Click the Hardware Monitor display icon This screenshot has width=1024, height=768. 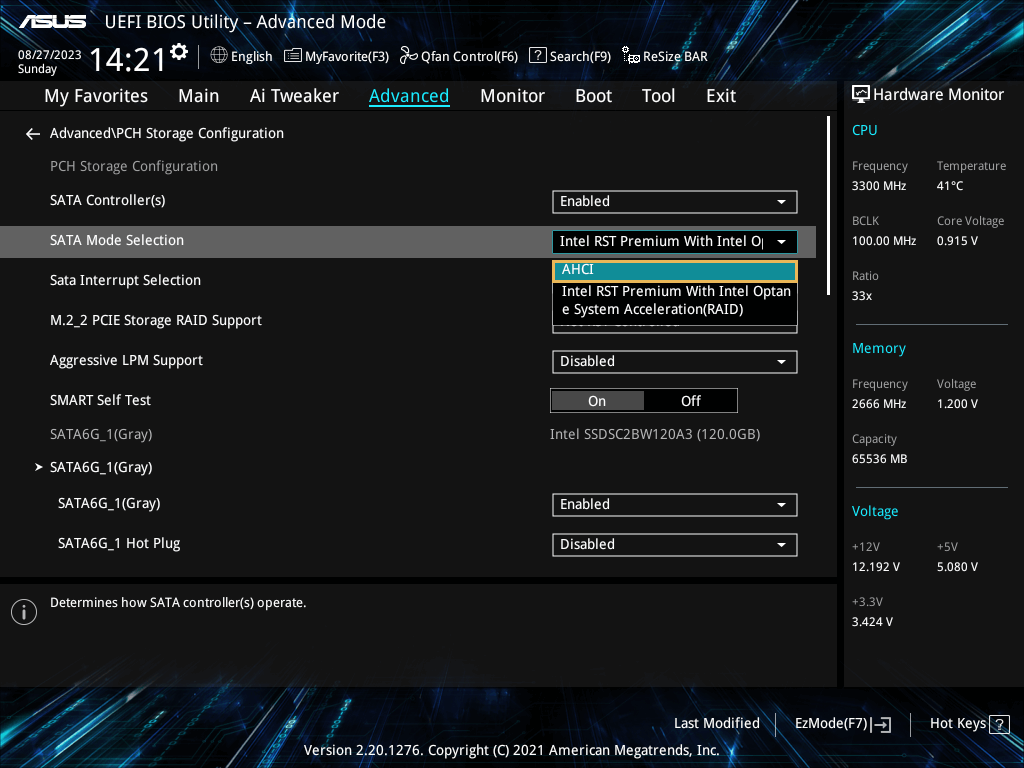pyautogui.click(x=861, y=95)
